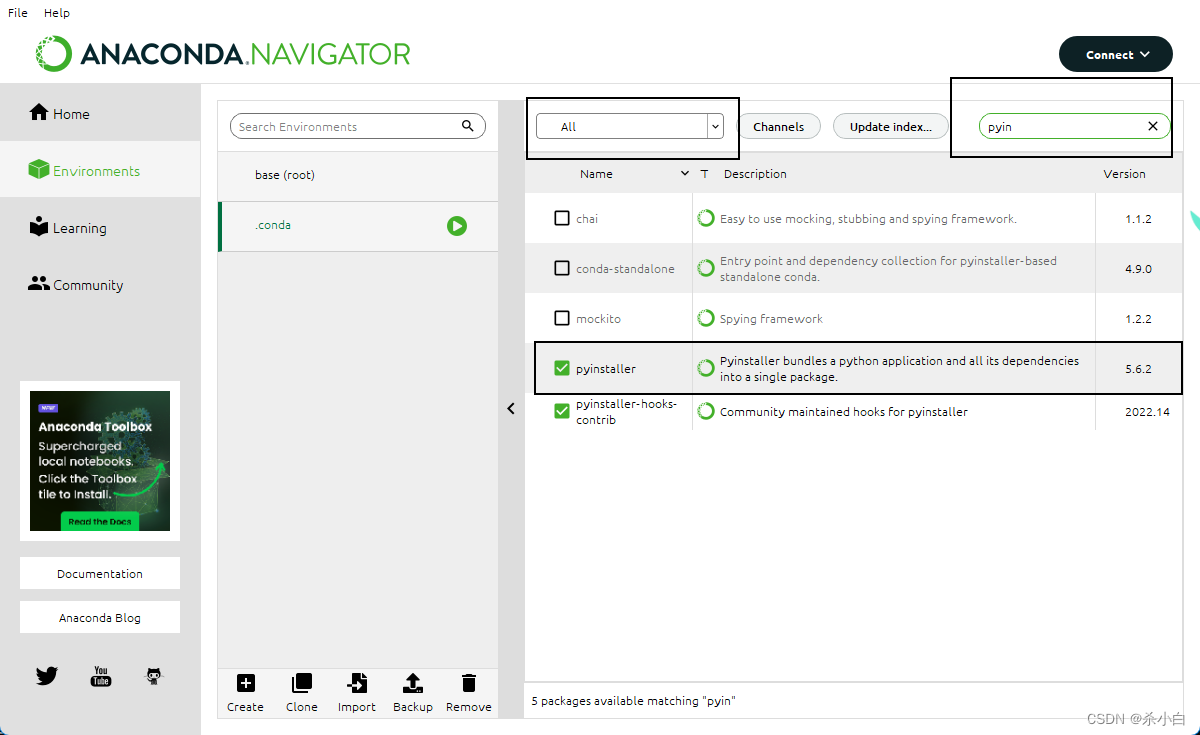
Task: Click the Anaconda Toolbox ad banner
Action: [100, 460]
